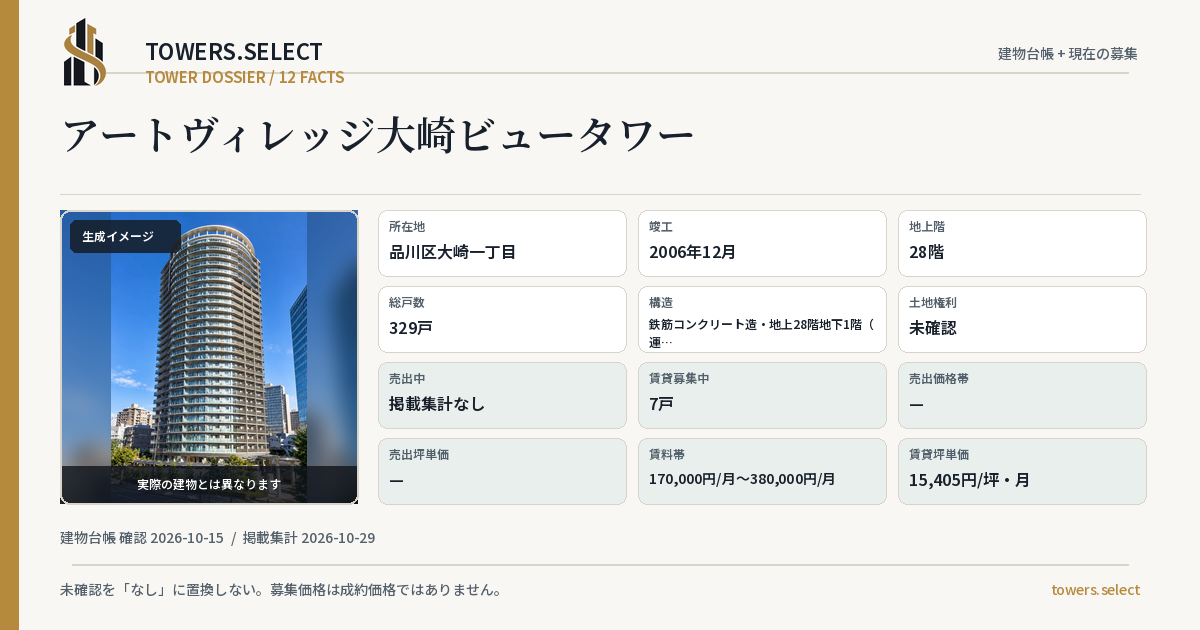Click the 2006年12月 completion date value
The height and width of the screenshot is (630, 1200).
coord(693,252)
